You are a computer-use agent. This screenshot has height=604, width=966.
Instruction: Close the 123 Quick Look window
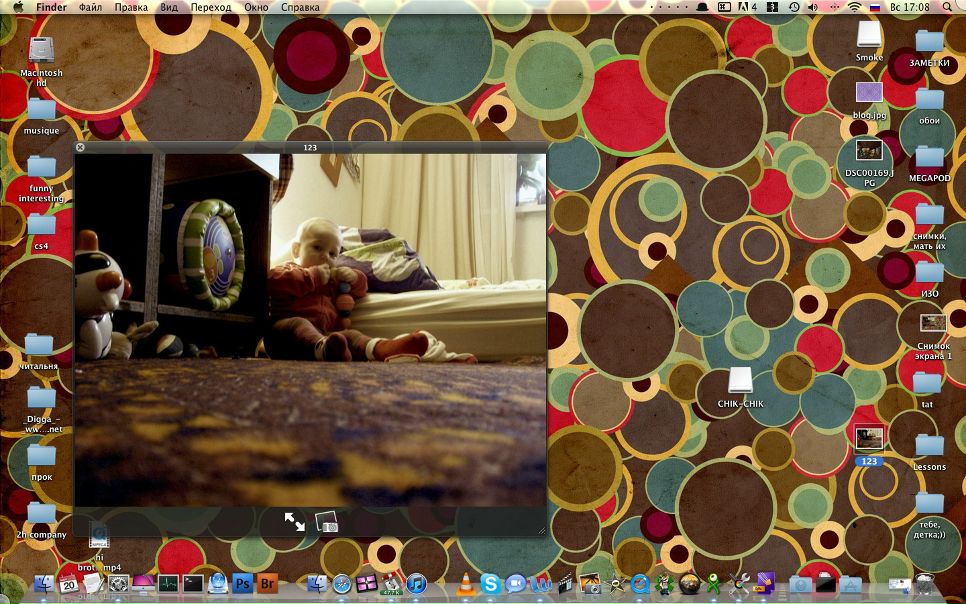[x=80, y=147]
